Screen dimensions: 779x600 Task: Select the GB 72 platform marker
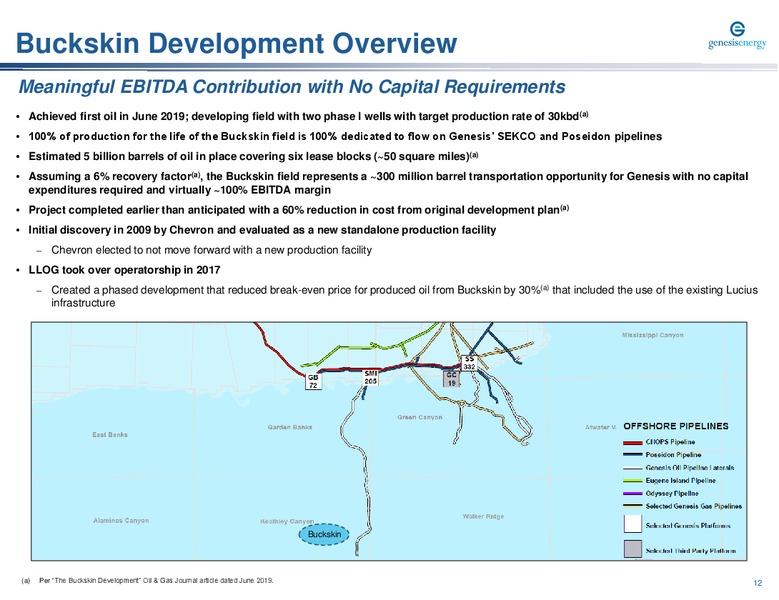[x=313, y=381]
